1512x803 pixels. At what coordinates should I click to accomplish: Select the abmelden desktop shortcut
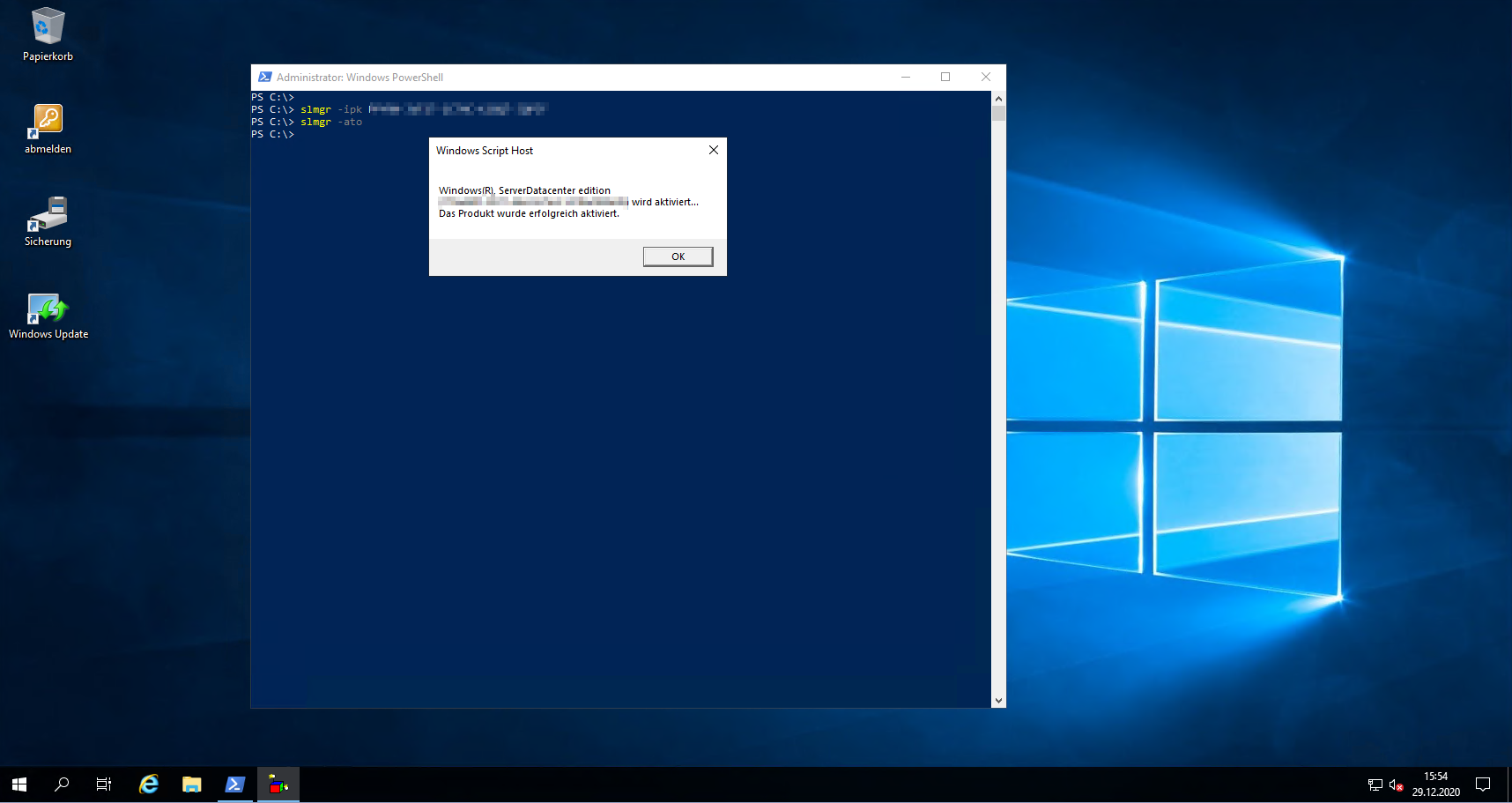(x=48, y=129)
